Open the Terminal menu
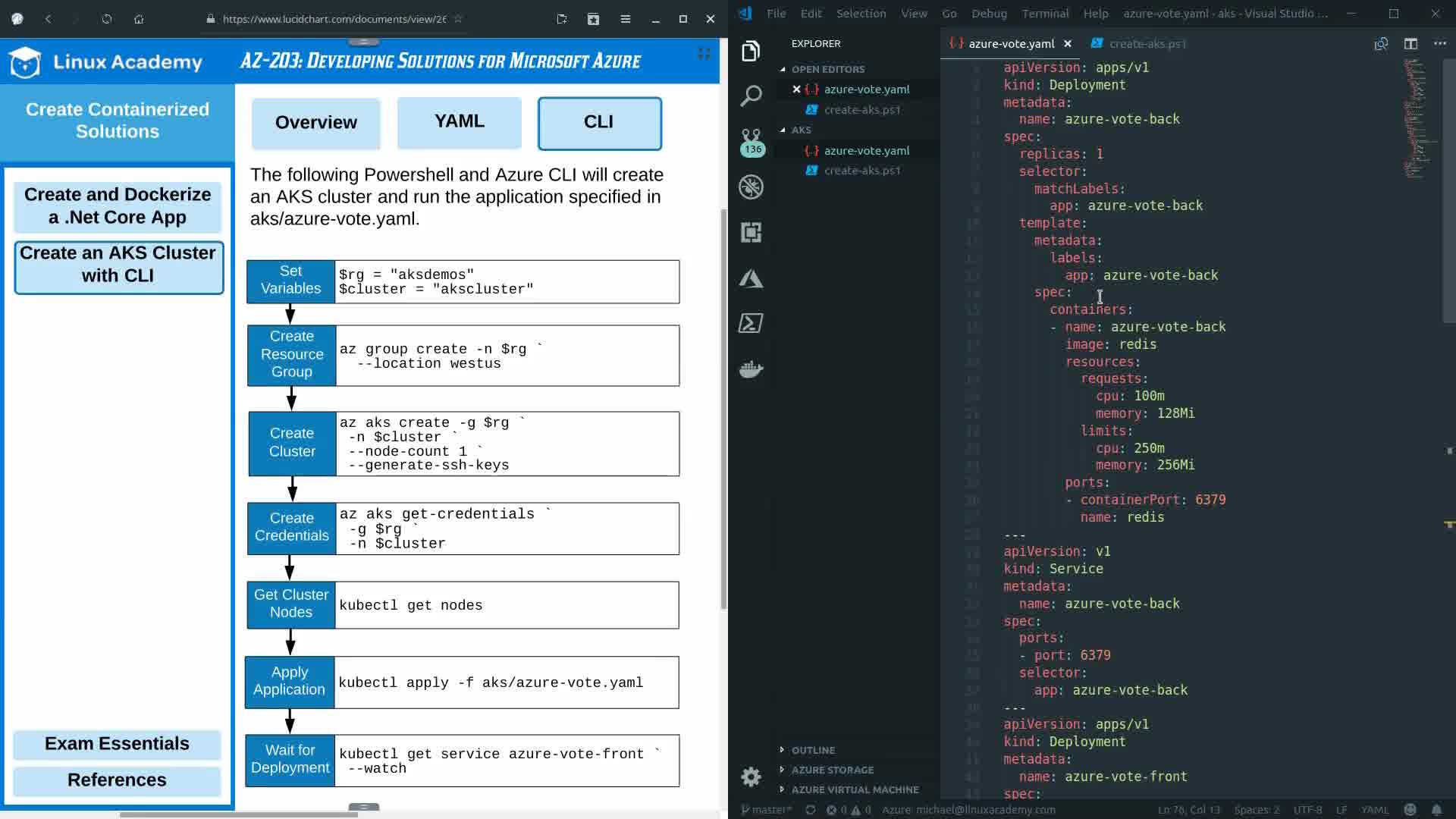Screen dimensions: 1456x819 (1044, 14)
